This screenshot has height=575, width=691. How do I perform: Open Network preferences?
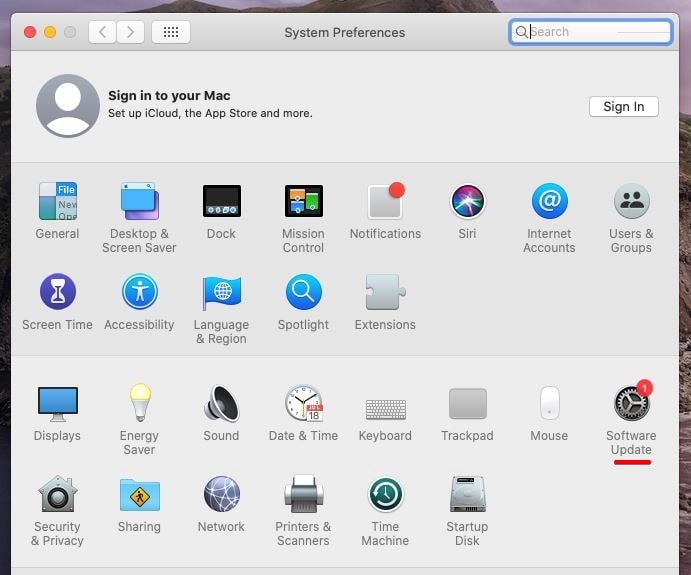pyautogui.click(x=222, y=494)
